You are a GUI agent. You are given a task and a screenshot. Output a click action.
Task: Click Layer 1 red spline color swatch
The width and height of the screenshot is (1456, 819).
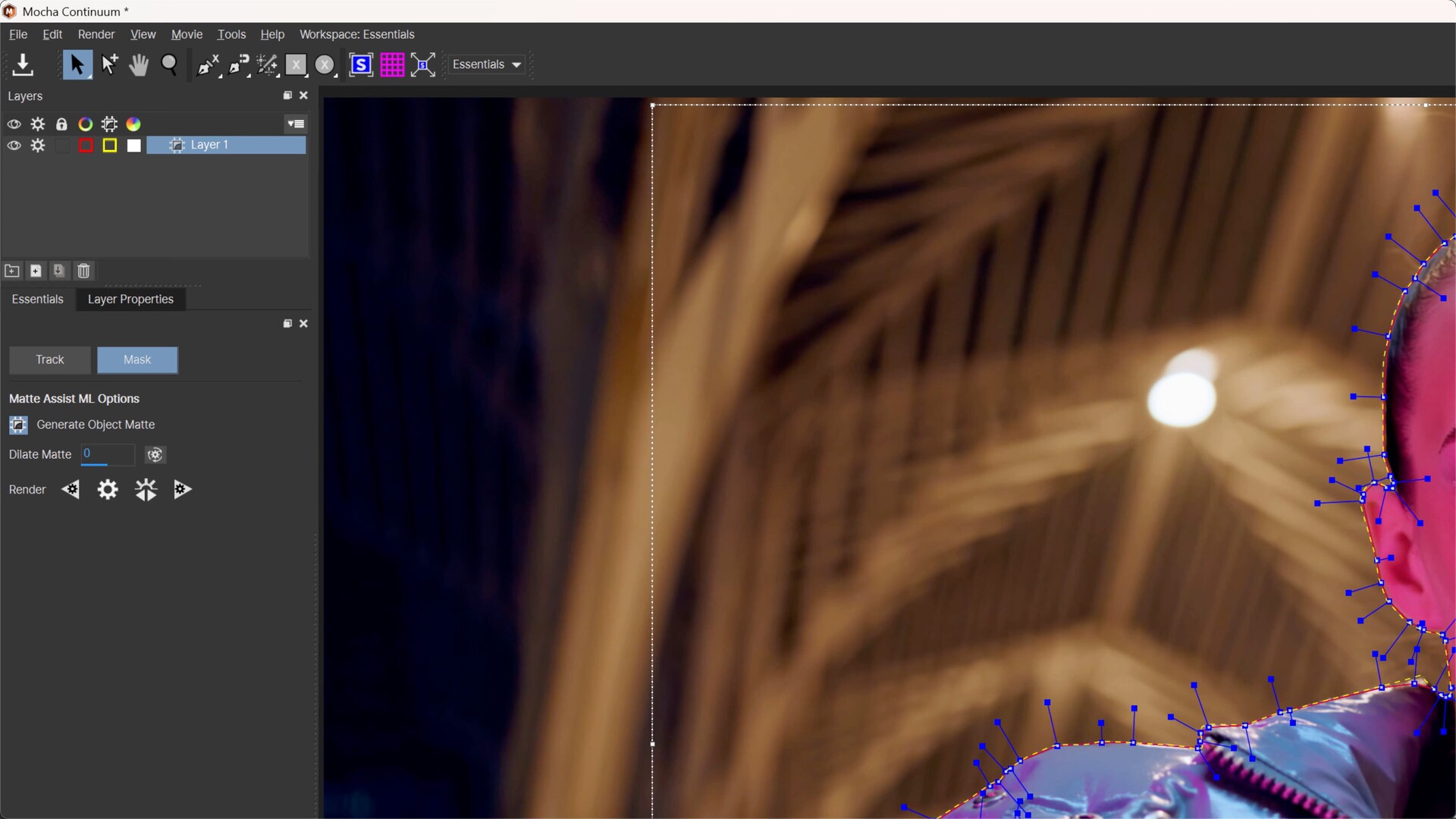click(x=86, y=146)
